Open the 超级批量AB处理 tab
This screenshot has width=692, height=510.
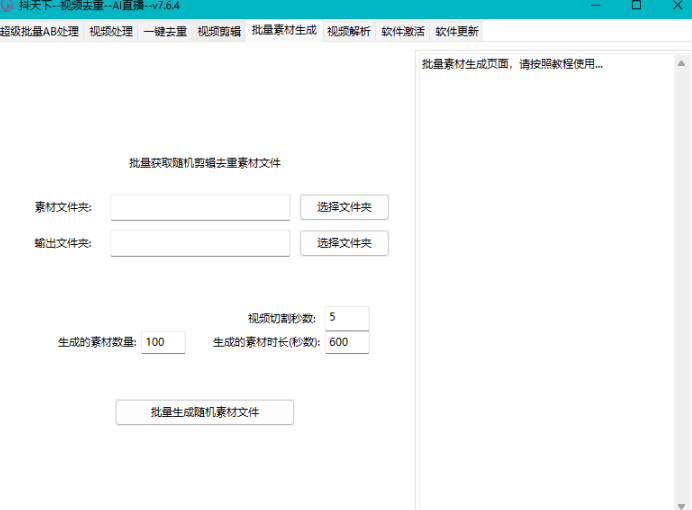tap(40, 31)
